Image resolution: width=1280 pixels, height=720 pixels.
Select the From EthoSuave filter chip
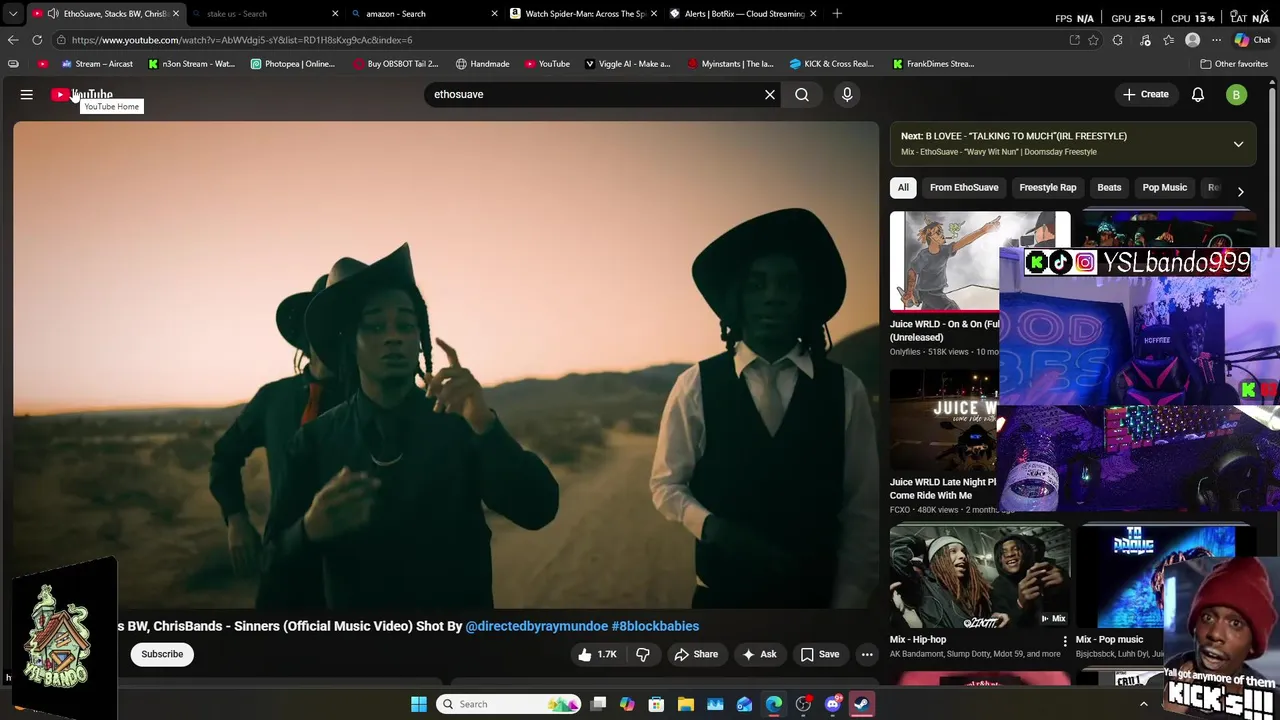(964, 187)
